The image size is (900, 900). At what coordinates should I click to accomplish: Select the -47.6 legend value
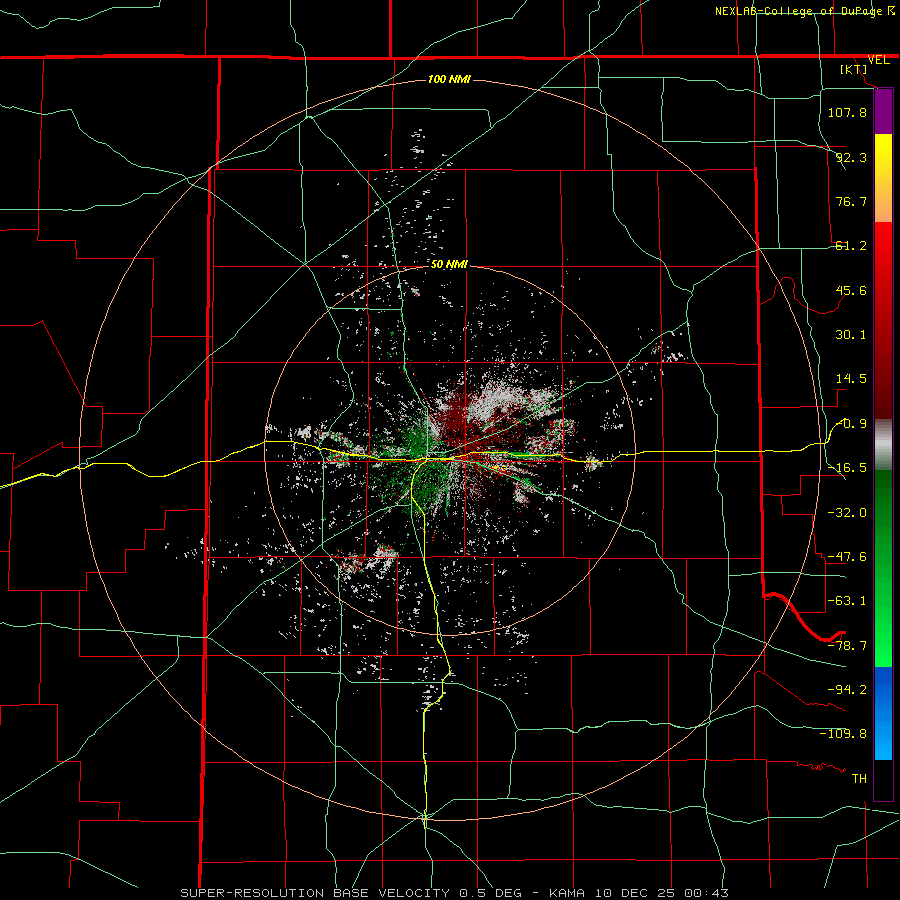pyautogui.click(x=847, y=557)
